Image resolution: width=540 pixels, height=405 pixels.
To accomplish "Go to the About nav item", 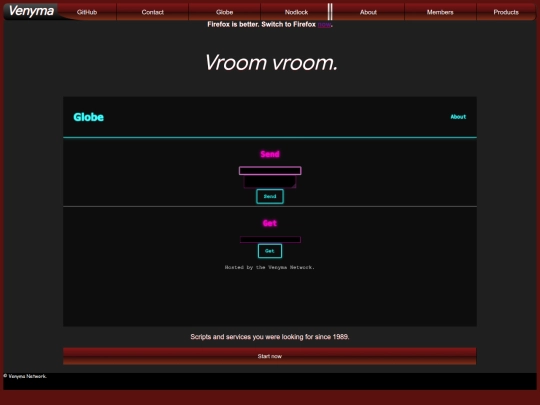I will tap(368, 12).
